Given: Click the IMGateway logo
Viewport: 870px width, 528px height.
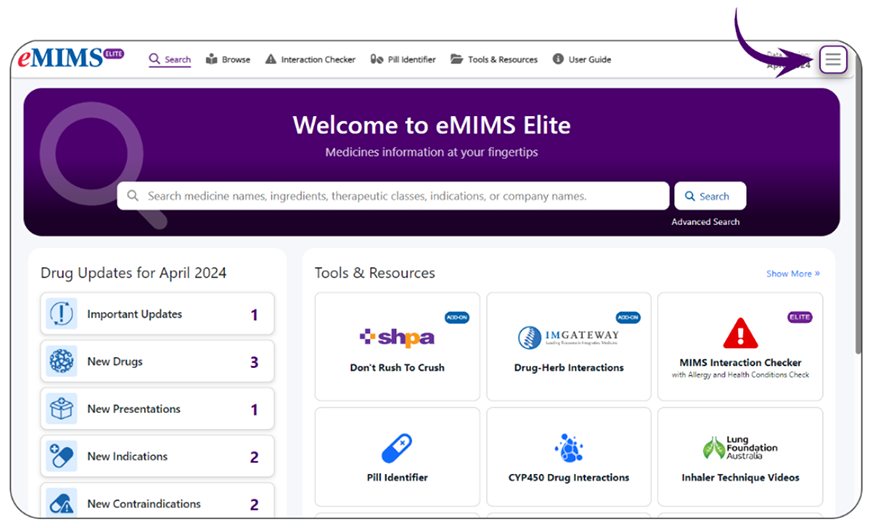Looking at the screenshot, I should pyautogui.click(x=569, y=337).
